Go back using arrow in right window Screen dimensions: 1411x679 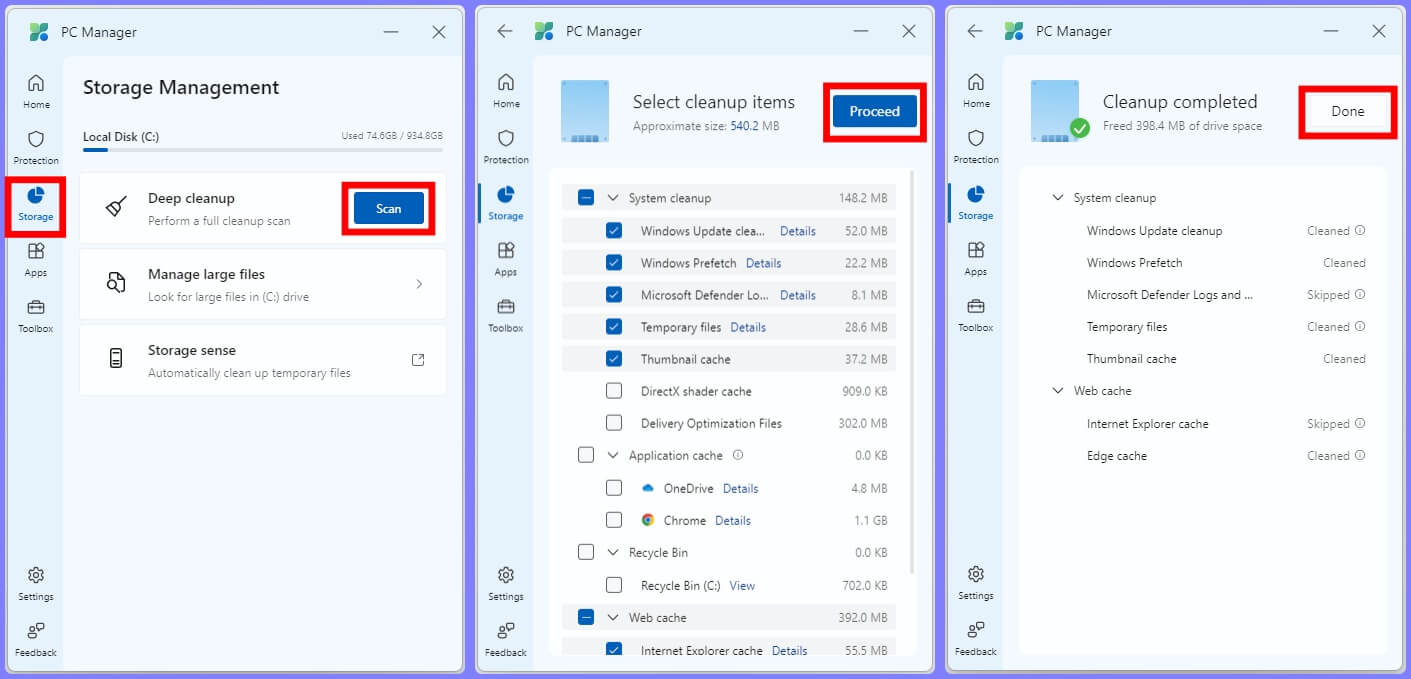point(975,31)
